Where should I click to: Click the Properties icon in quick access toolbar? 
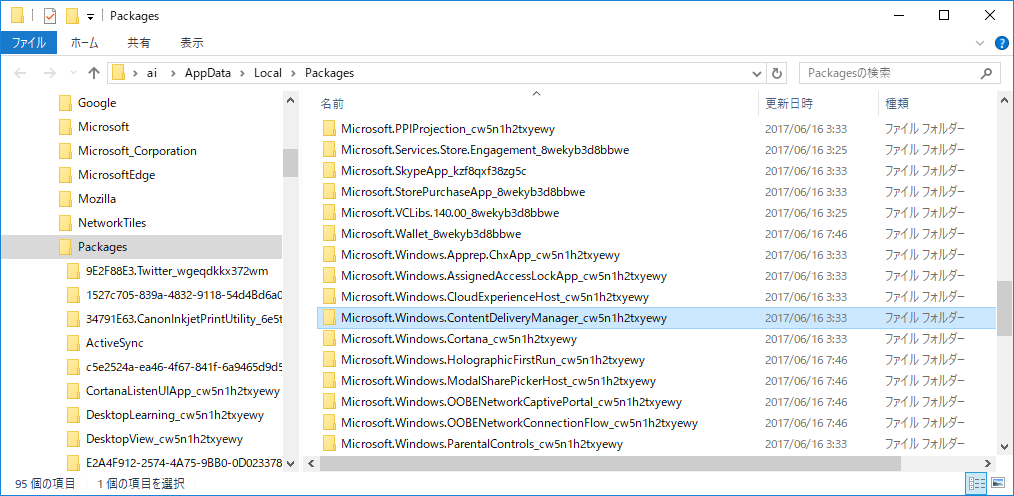pos(50,16)
